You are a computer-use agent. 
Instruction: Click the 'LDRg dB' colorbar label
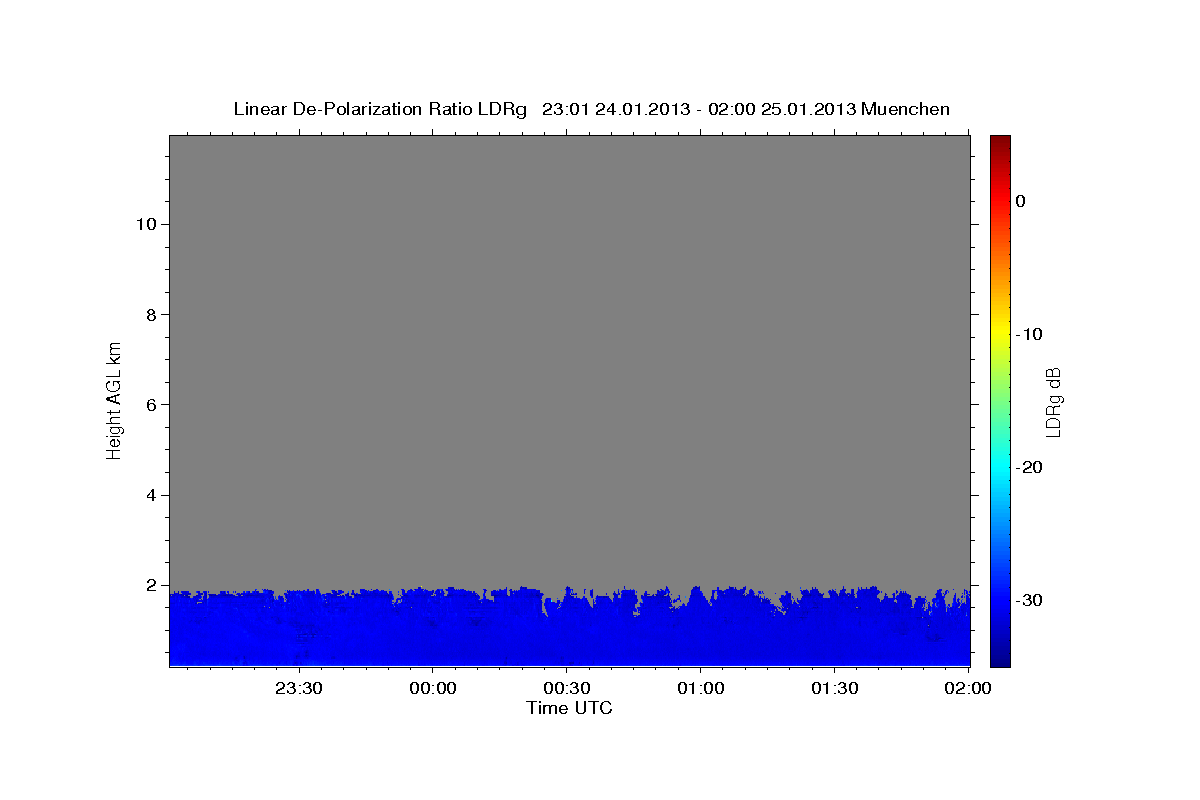click(x=1053, y=401)
